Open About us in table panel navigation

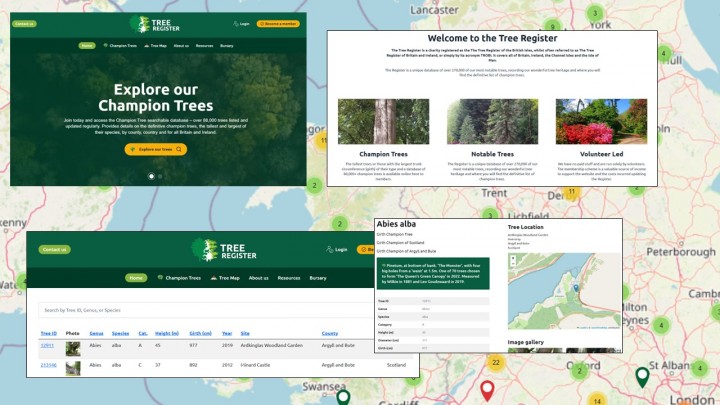pos(259,278)
